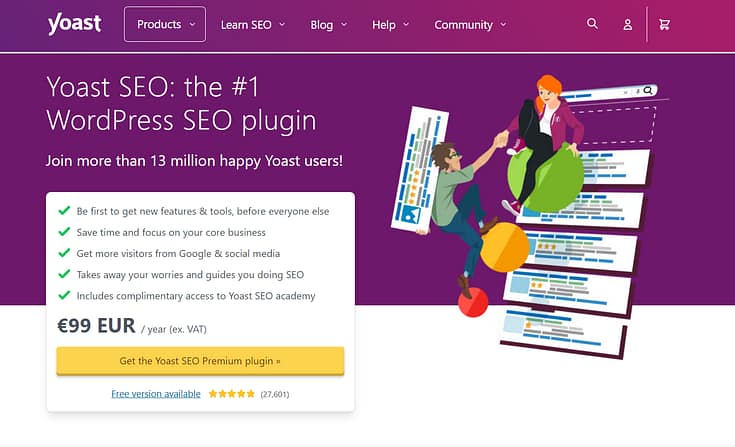Open the shopping cart icon
The height and width of the screenshot is (447, 735).
(664, 24)
